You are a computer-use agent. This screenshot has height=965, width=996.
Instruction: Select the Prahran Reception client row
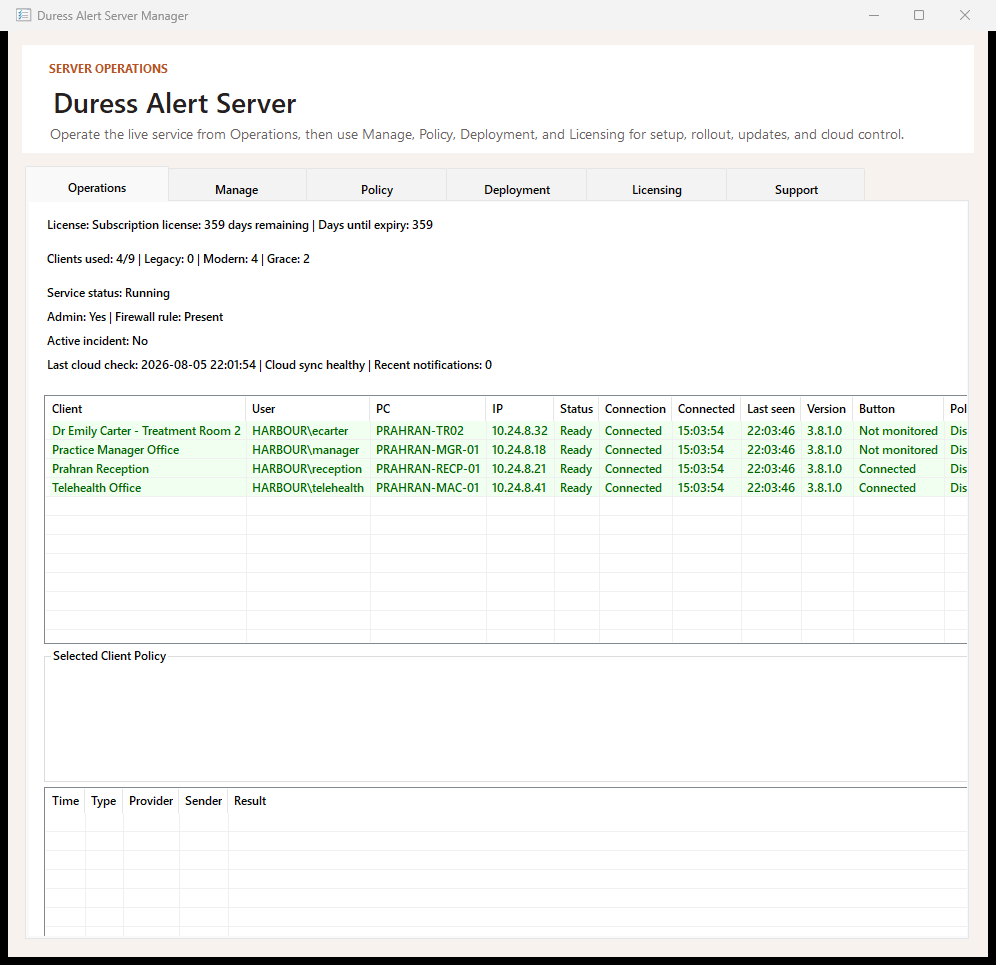pyautogui.click(x=506, y=469)
